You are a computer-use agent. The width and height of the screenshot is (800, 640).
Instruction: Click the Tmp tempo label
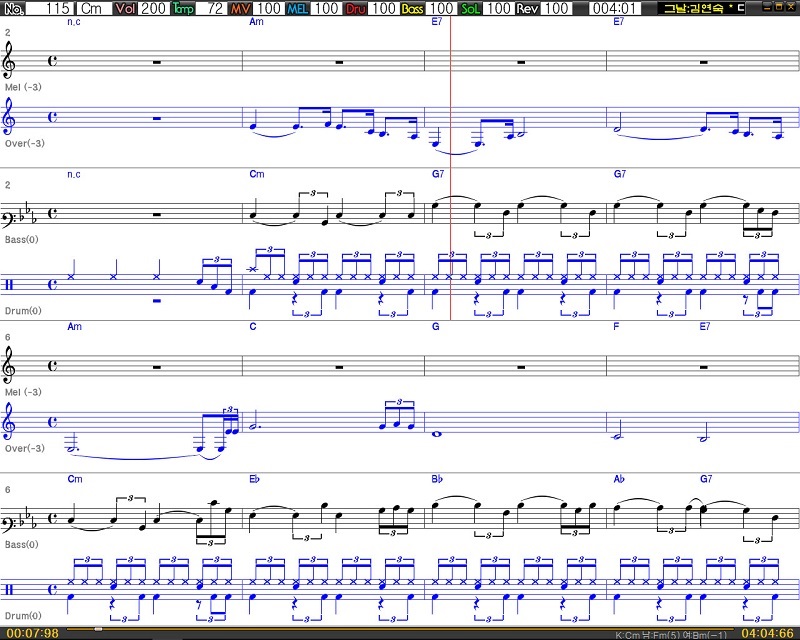coord(183,8)
